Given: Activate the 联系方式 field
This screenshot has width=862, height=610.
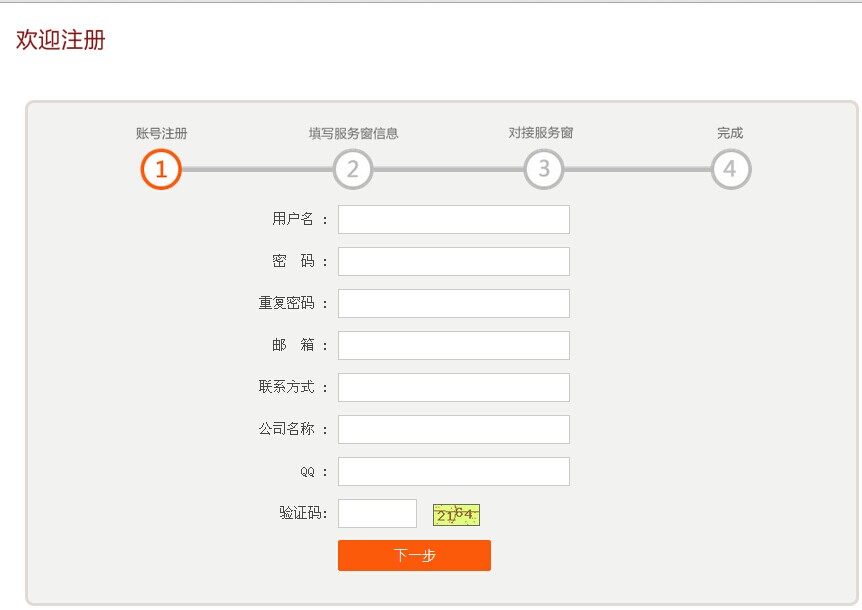Looking at the screenshot, I should 453,388.
